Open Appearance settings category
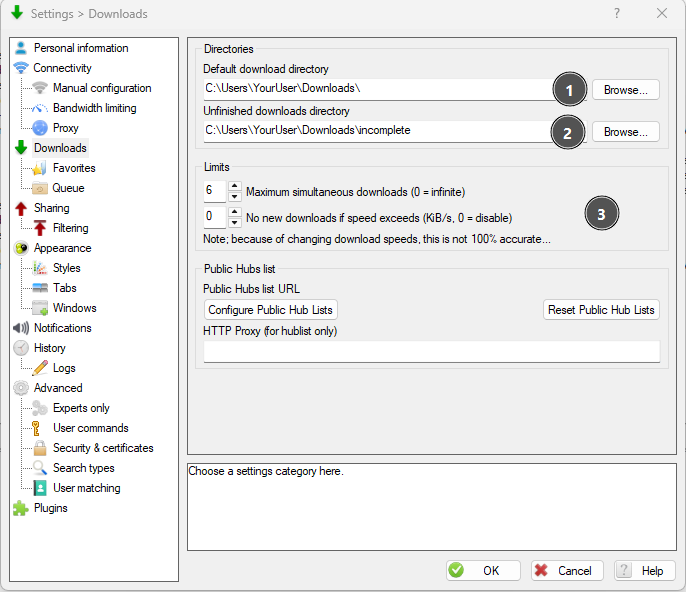This screenshot has height=592, width=686. 63,248
